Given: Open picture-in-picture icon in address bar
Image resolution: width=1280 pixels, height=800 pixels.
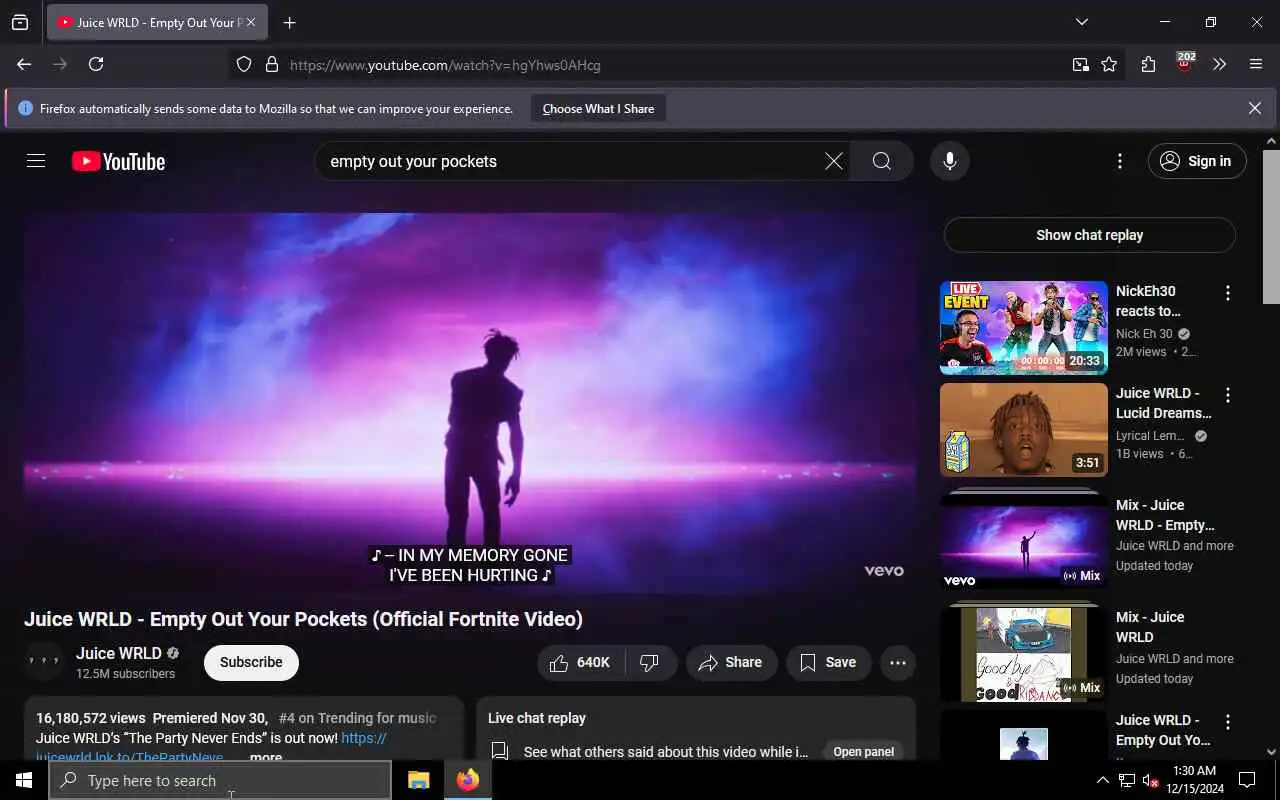Looking at the screenshot, I should (x=1081, y=65).
